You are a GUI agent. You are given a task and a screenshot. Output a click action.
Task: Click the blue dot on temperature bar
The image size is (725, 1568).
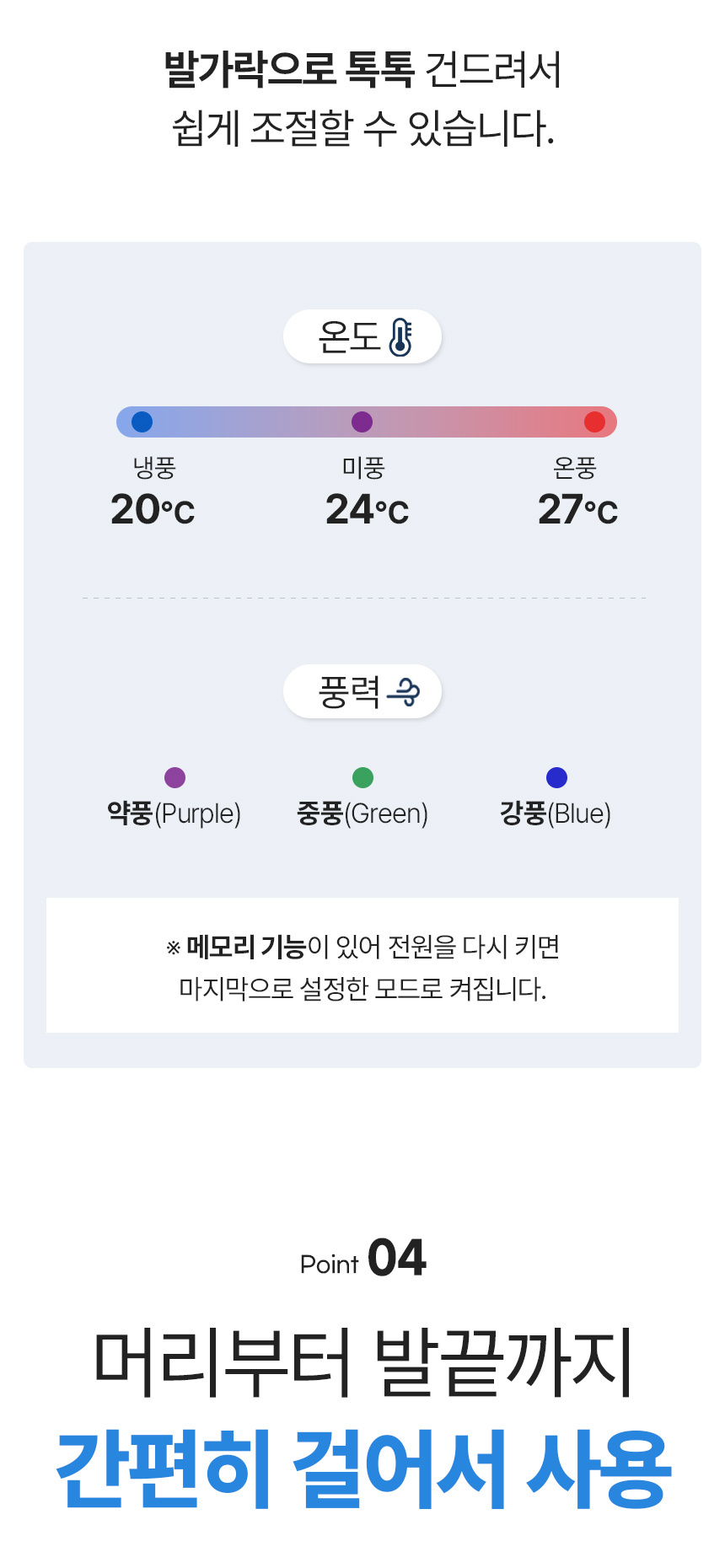pos(142,422)
